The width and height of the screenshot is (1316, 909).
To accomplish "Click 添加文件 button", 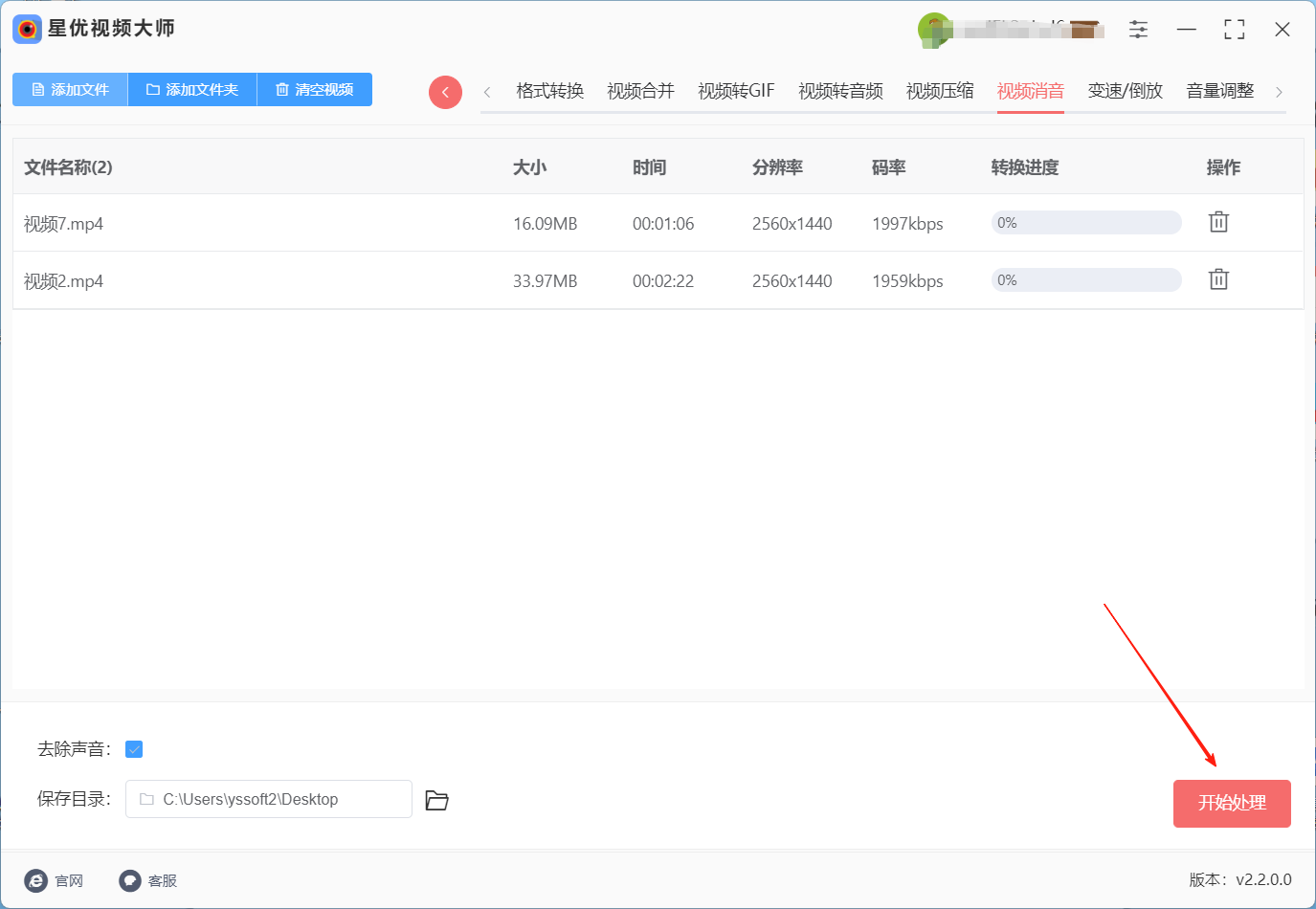I will pyautogui.click(x=70, y=89).
